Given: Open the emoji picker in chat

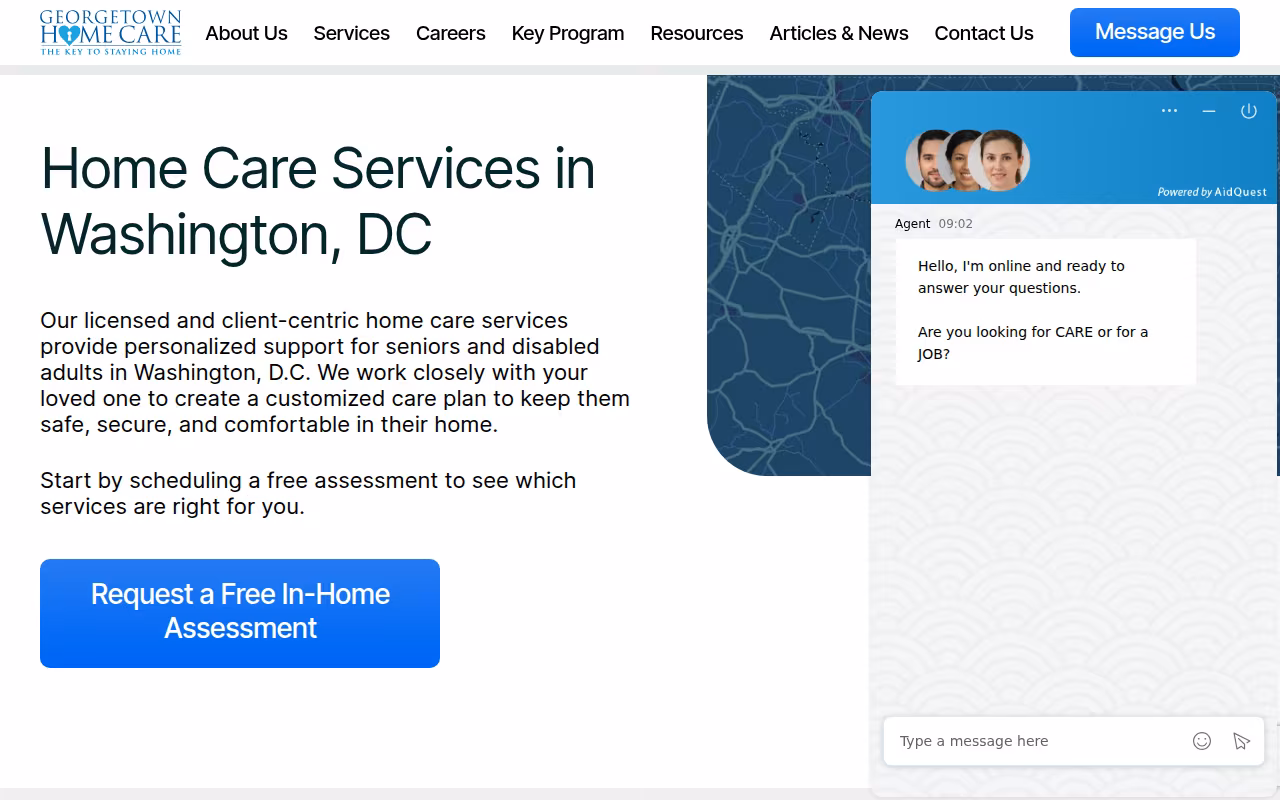Looking at the screenshot, I should click(1202, 741).
